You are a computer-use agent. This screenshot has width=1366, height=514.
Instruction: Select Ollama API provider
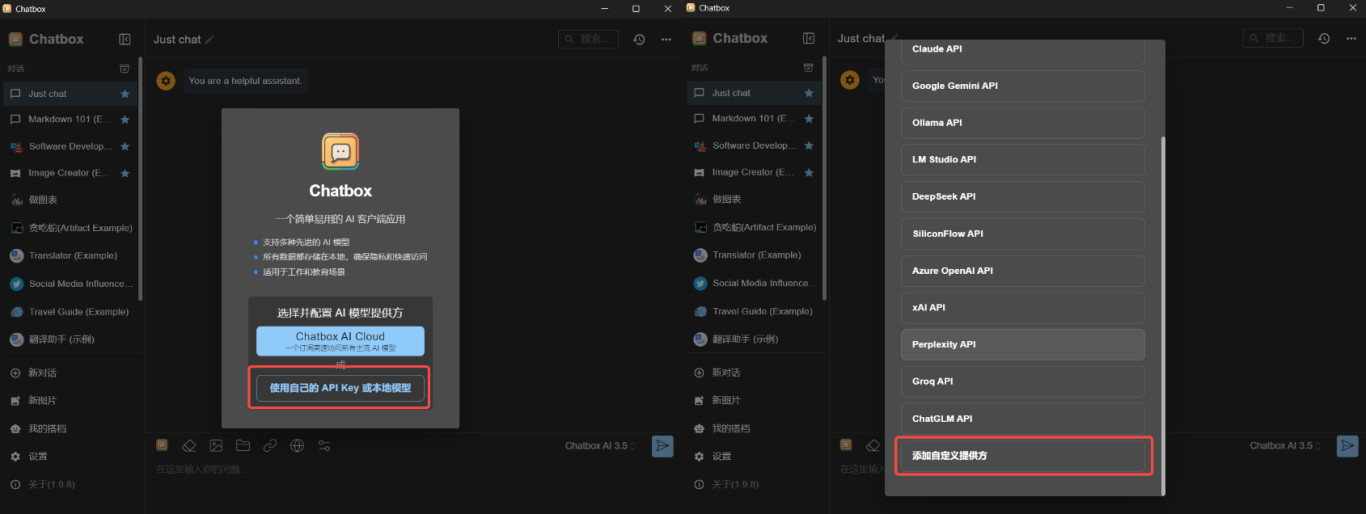[x=1022, y=123]
